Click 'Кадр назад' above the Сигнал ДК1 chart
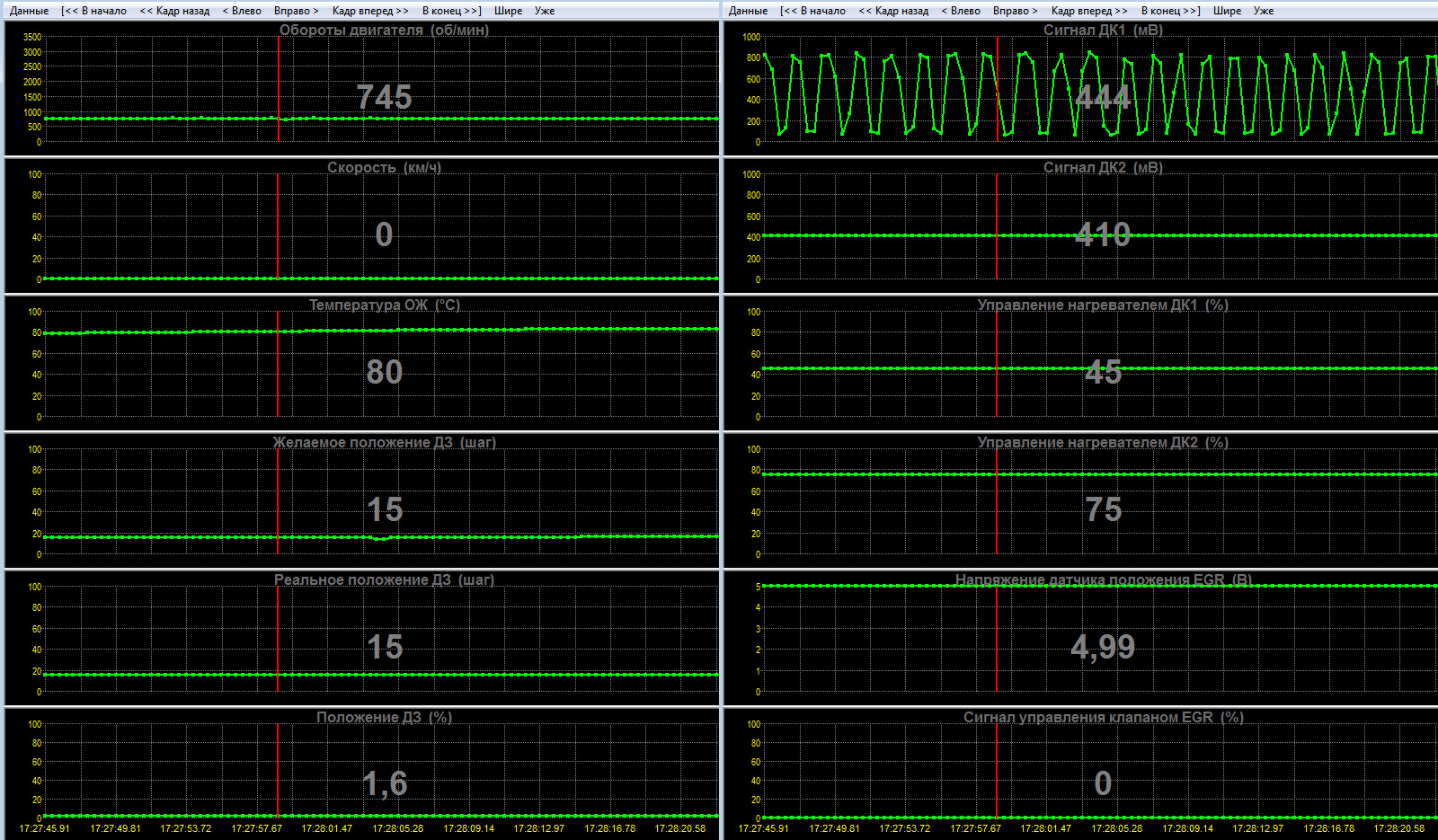Image resolution: width=1438 pixels, height=840 pixels. tap(893, 11)
